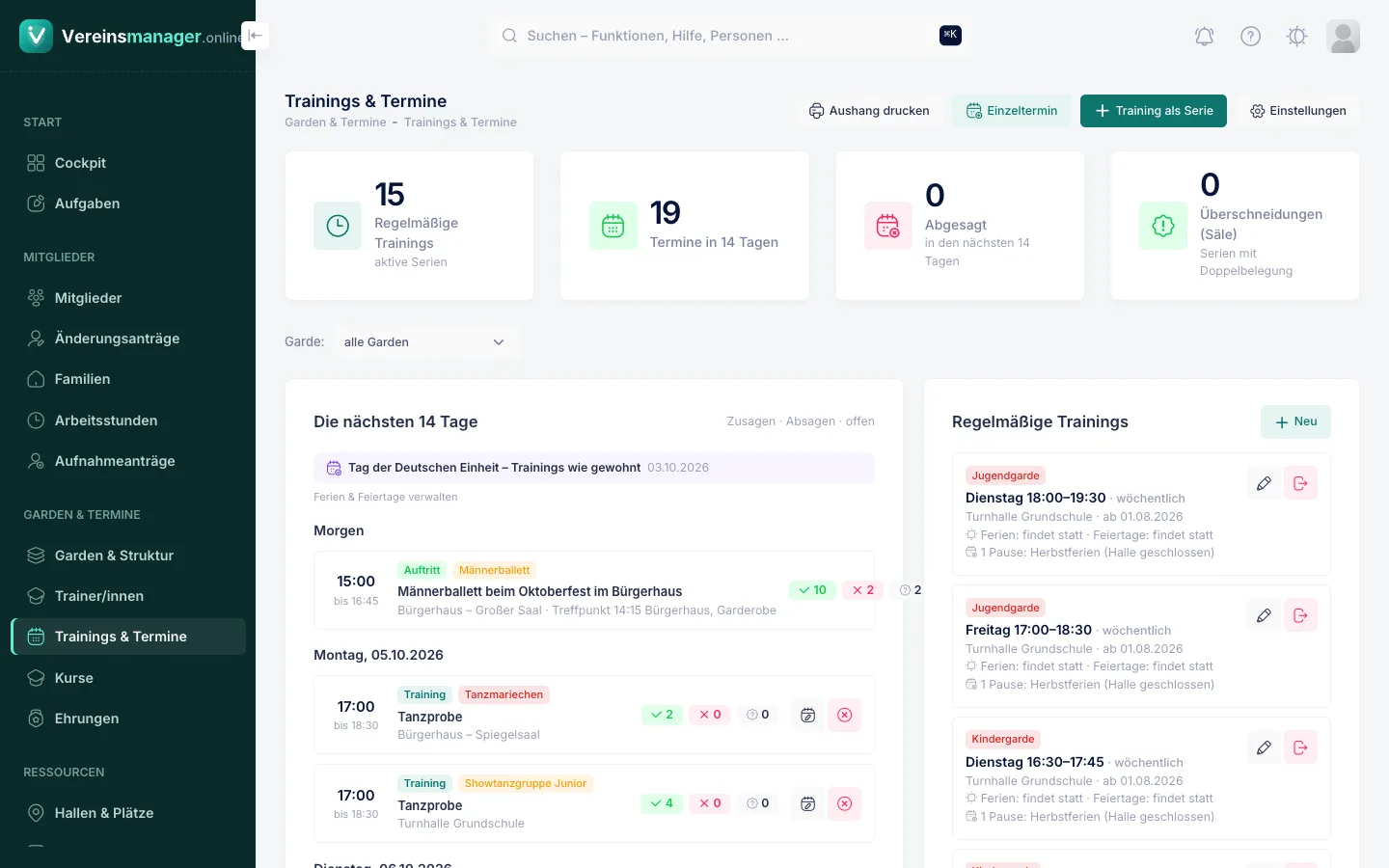Cancel the Tanzmariechen Tanzprobe appointment
Screen dimensions: 1389x868
(845, 715)
